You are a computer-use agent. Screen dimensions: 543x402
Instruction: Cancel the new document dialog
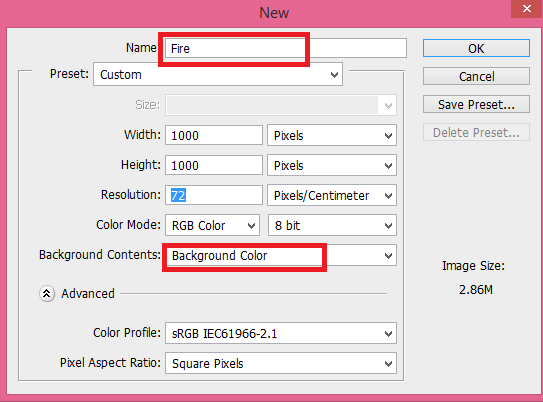476,76
